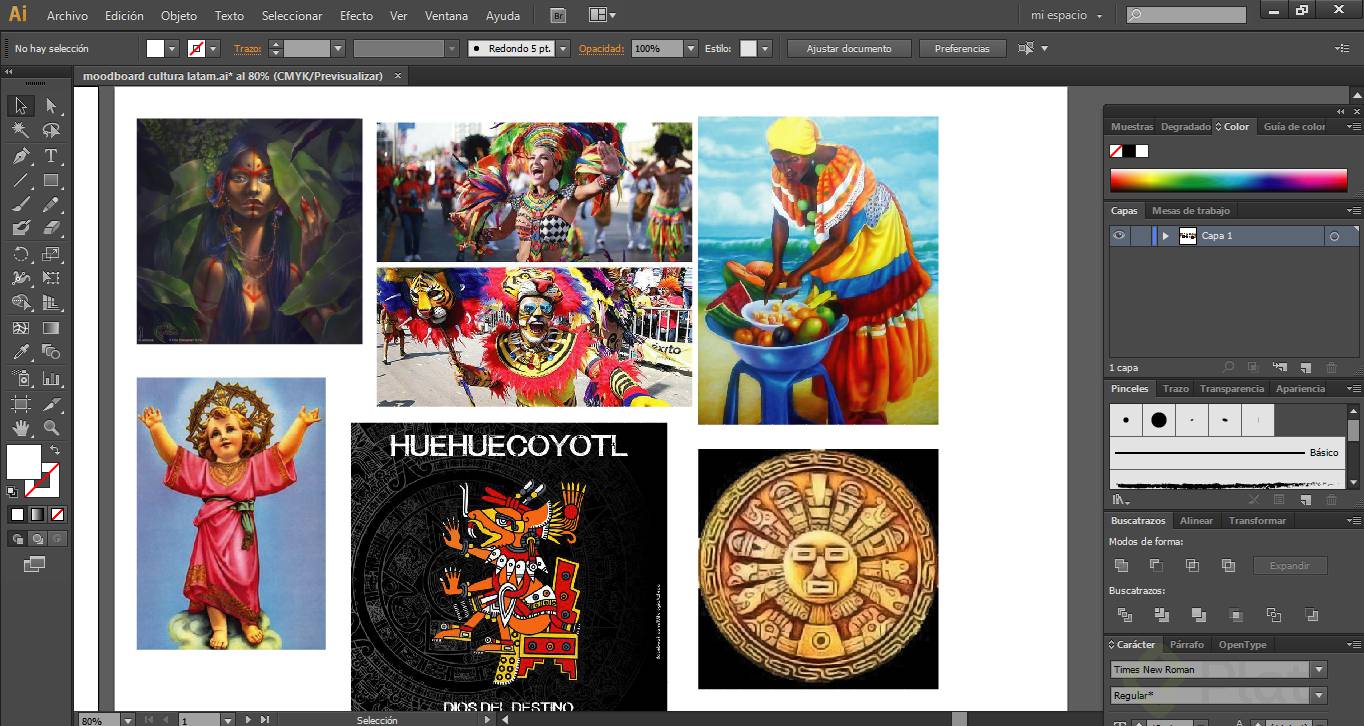This screenshot has height=726, width=1364.
Task: Change the screen mode button
Action: [35, 564]
